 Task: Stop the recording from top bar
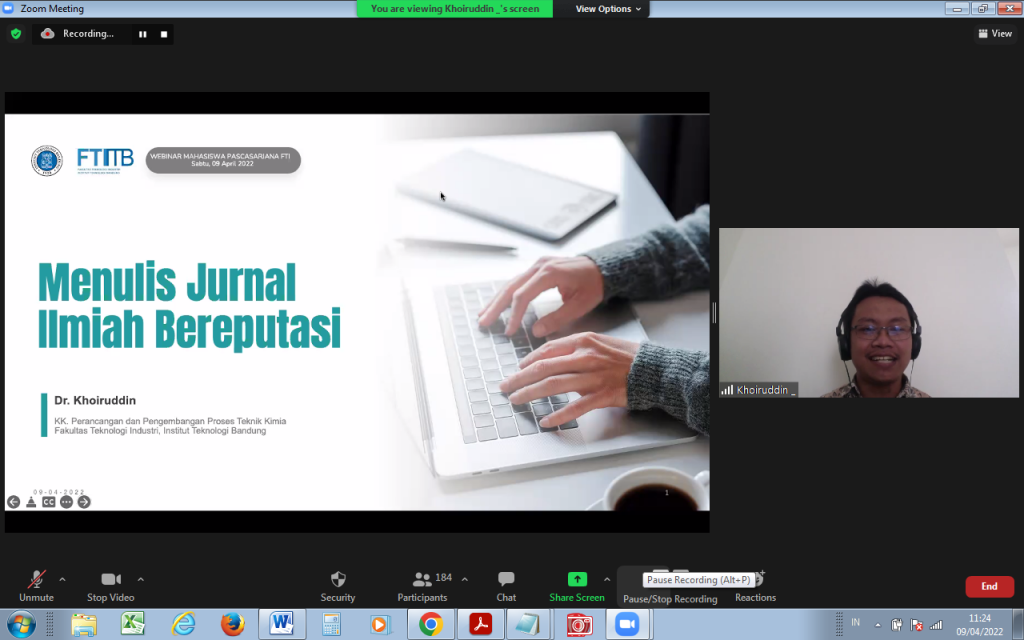(164, 34)
